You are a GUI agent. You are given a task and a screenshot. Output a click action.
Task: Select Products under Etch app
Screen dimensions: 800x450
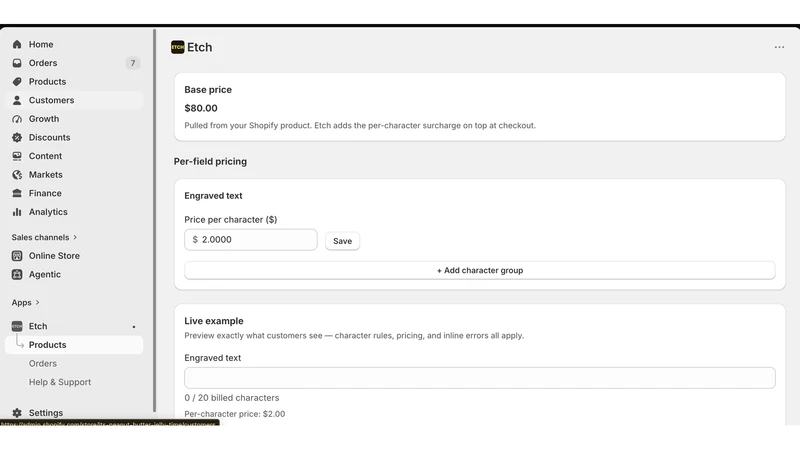[74, 345]
